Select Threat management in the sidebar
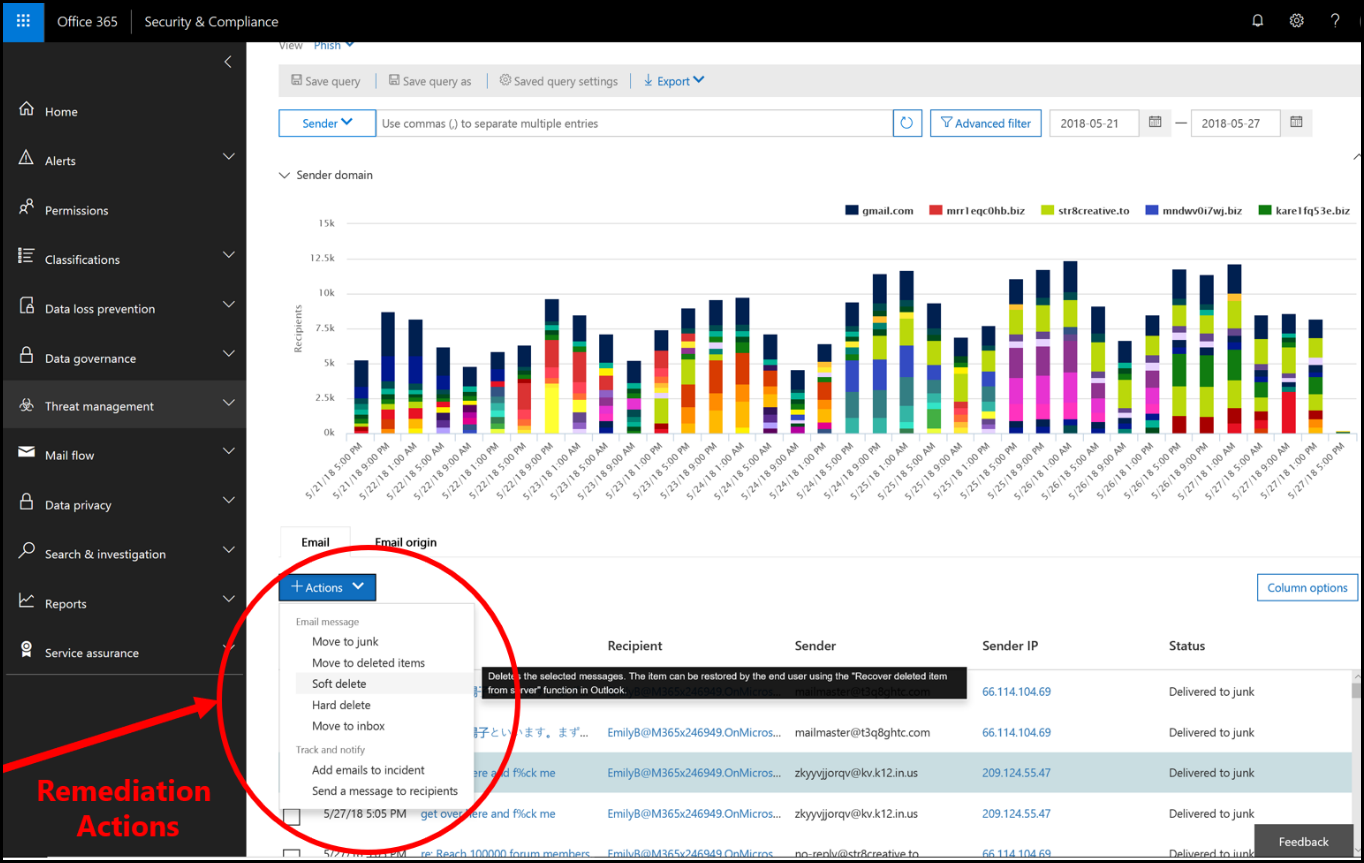Screen dimensions: 1364x863 [x=99, y=405]
